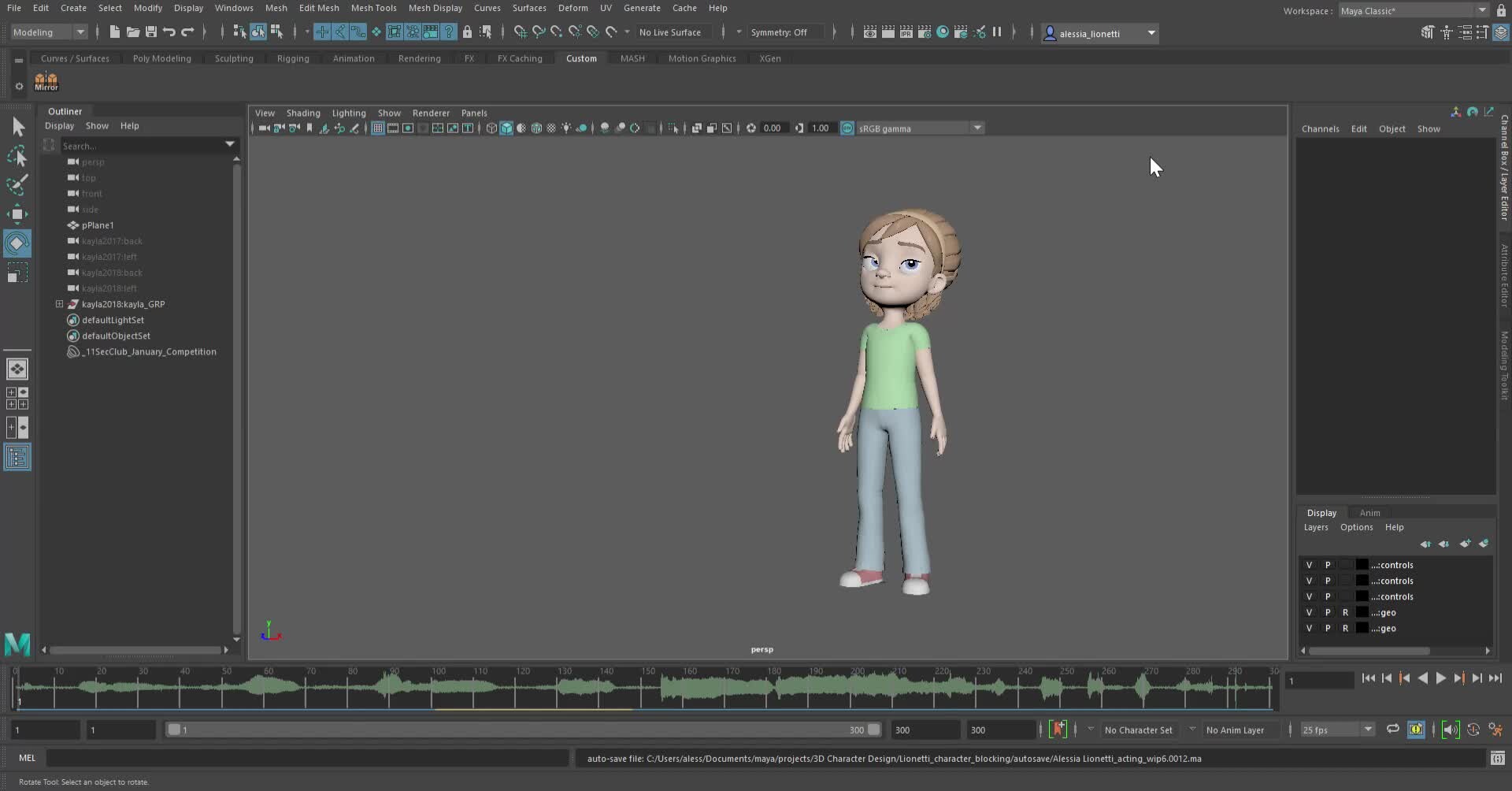Click the color swatch of the geo layer
1512x791 pixels.
(x=1361, y=613)
